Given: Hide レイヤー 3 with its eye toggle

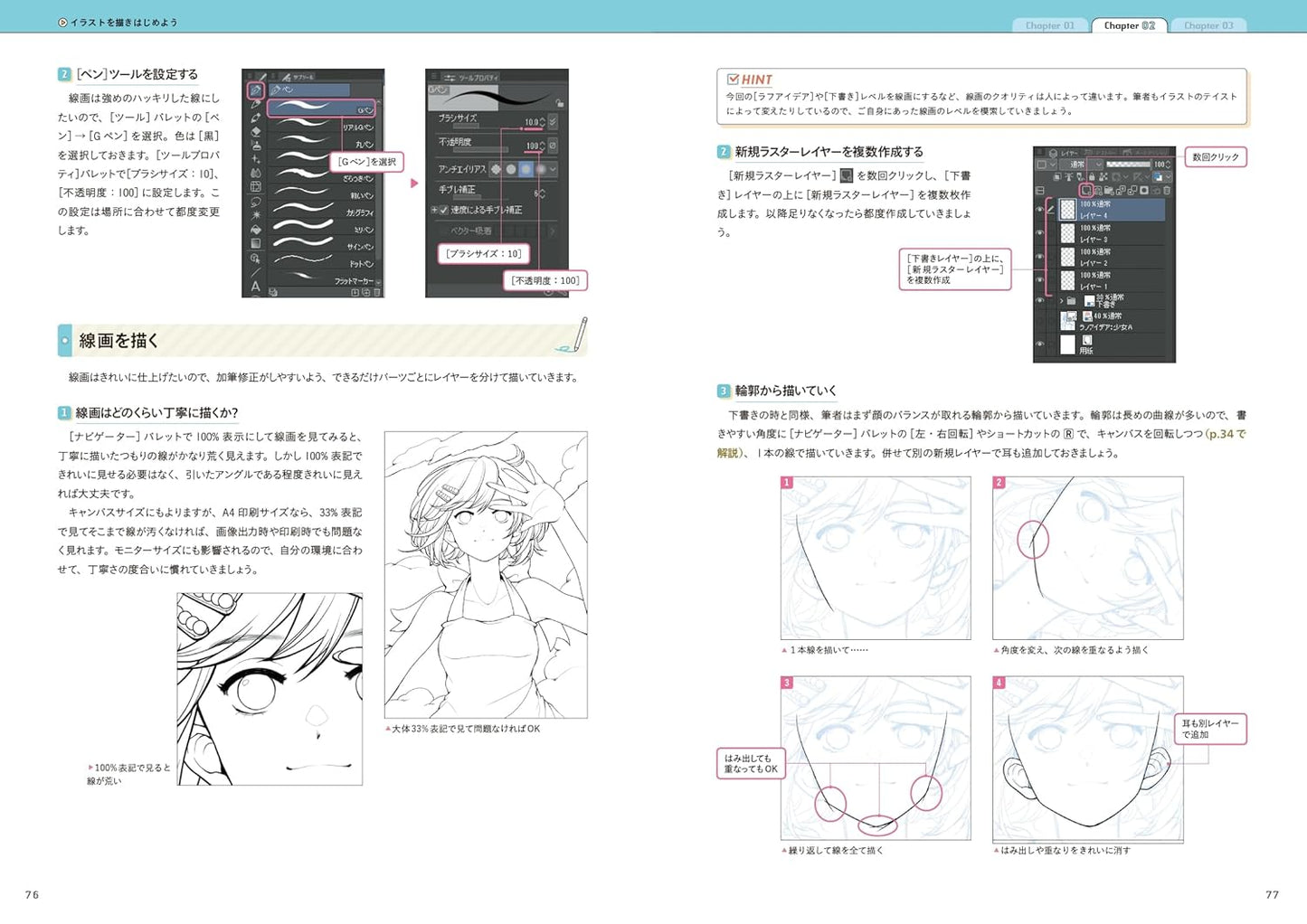Looking at the screenshot, I should (1038, 232).
